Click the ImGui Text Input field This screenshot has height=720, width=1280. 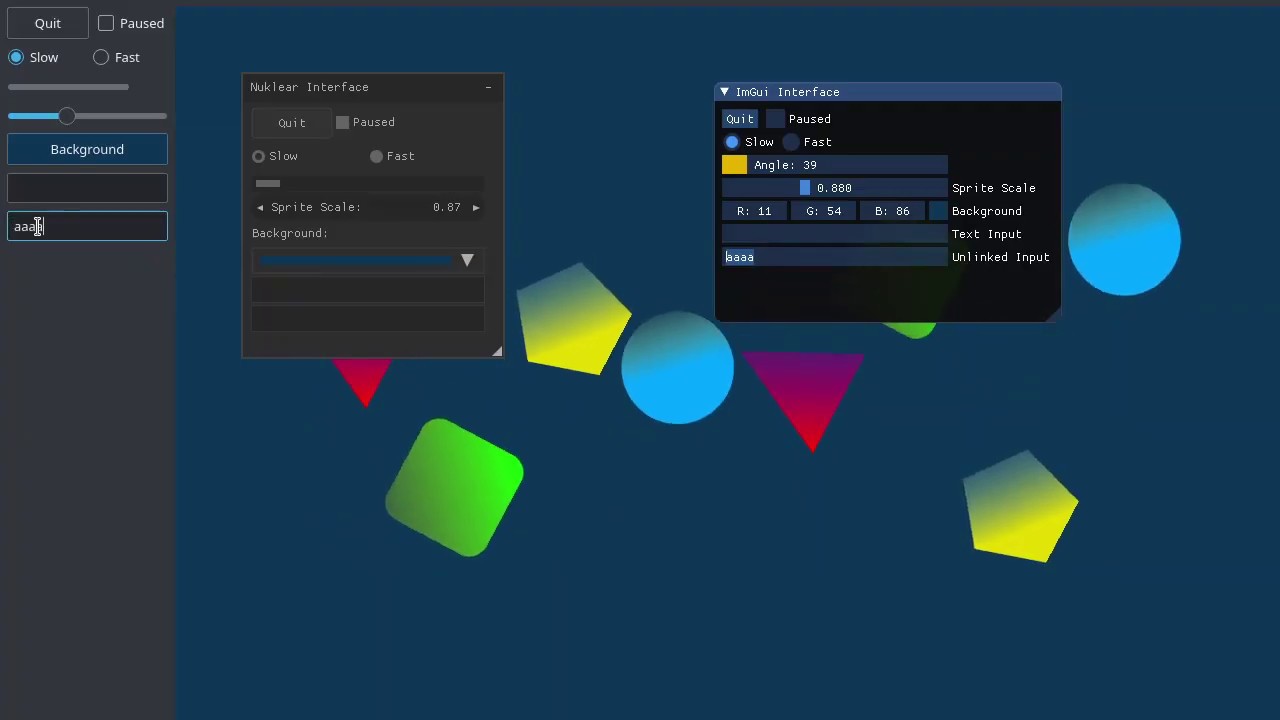[x=835, y=234]
